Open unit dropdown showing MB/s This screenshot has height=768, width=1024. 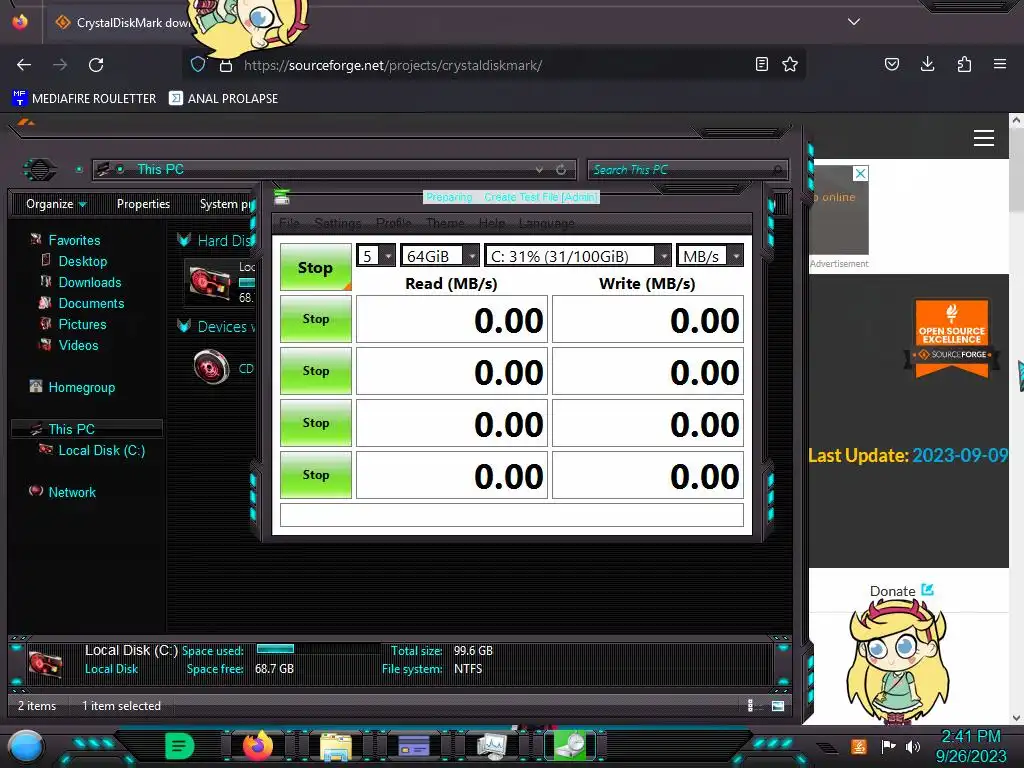click(709, 255)
